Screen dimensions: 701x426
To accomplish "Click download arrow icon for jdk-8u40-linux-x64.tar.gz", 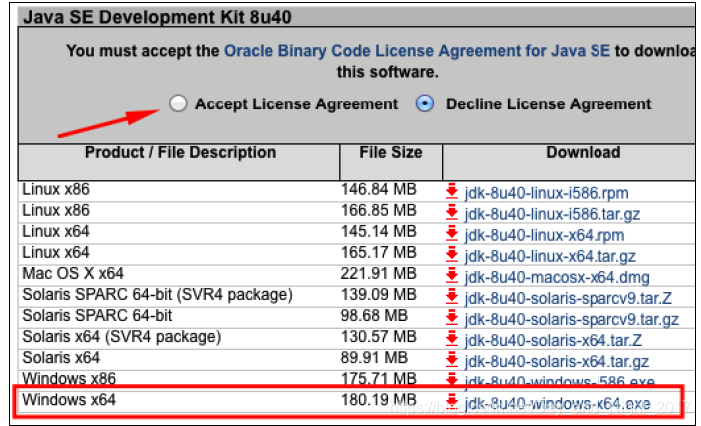I will 452,254.
